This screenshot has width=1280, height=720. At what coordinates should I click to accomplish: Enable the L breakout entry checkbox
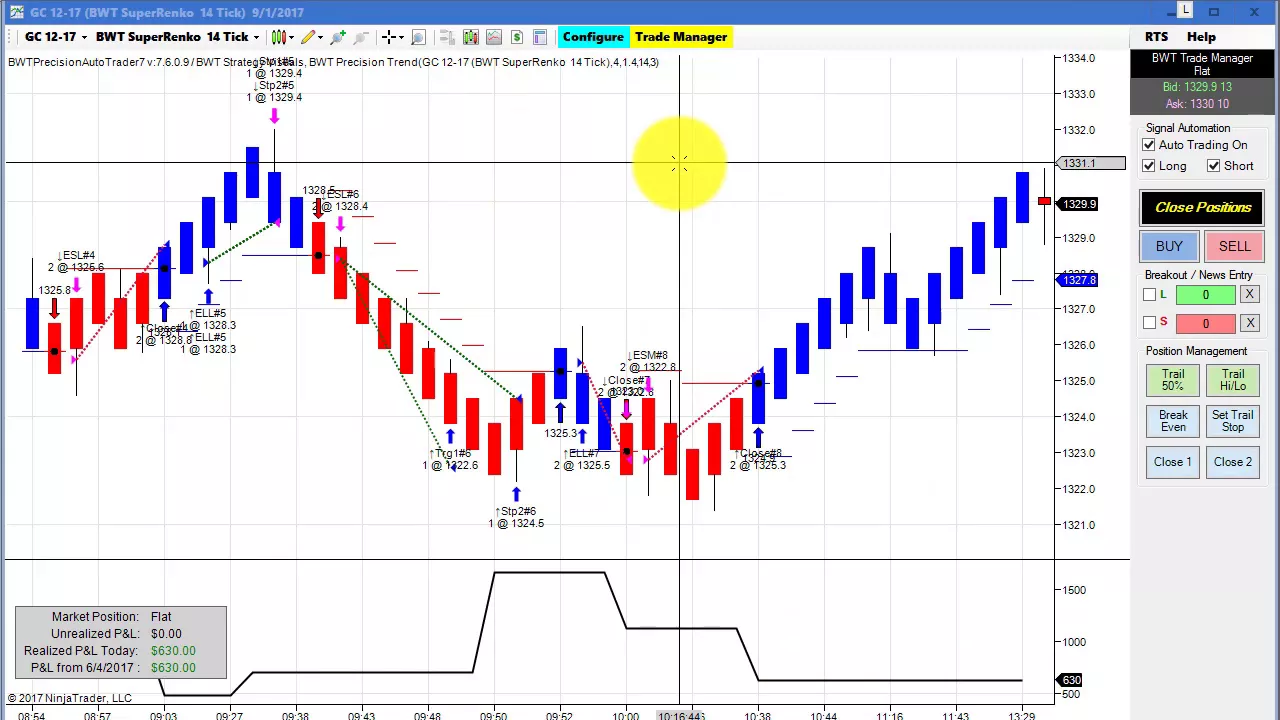click(x=1150, y=295)
